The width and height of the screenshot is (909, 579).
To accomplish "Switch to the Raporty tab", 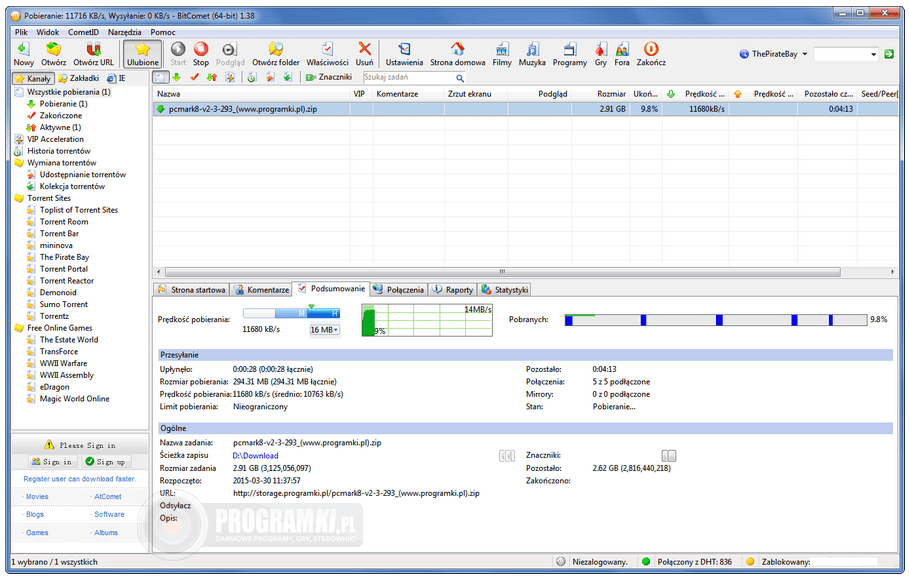I will (453, 290).
